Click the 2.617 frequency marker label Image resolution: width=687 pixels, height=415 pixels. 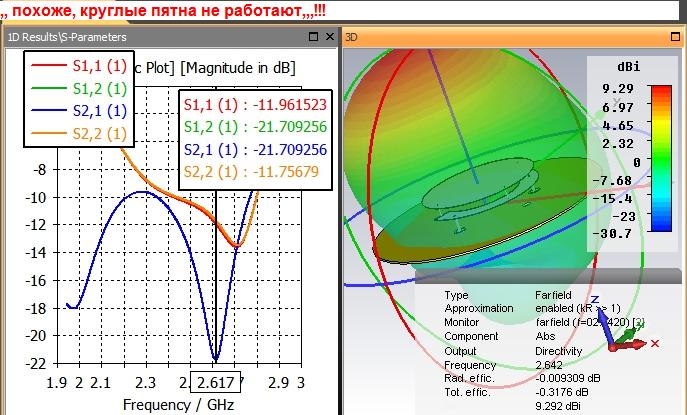(x=216, y=383)
